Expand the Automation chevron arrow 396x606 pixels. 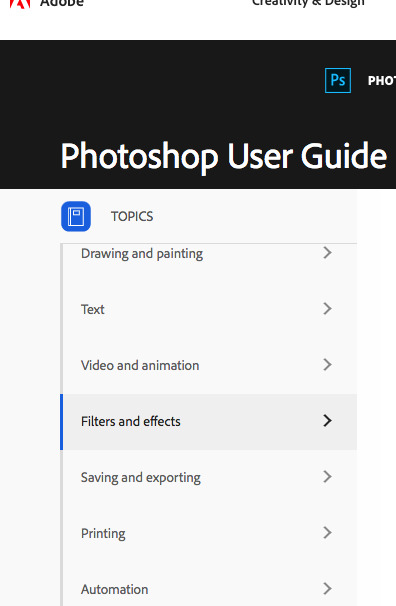[x=327, y=589]
